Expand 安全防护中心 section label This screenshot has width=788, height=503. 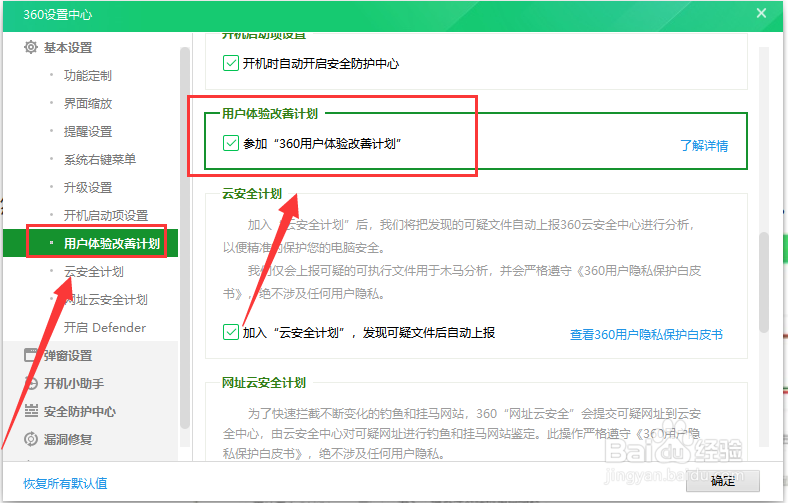pyautogui.click(x=80, y=412)
